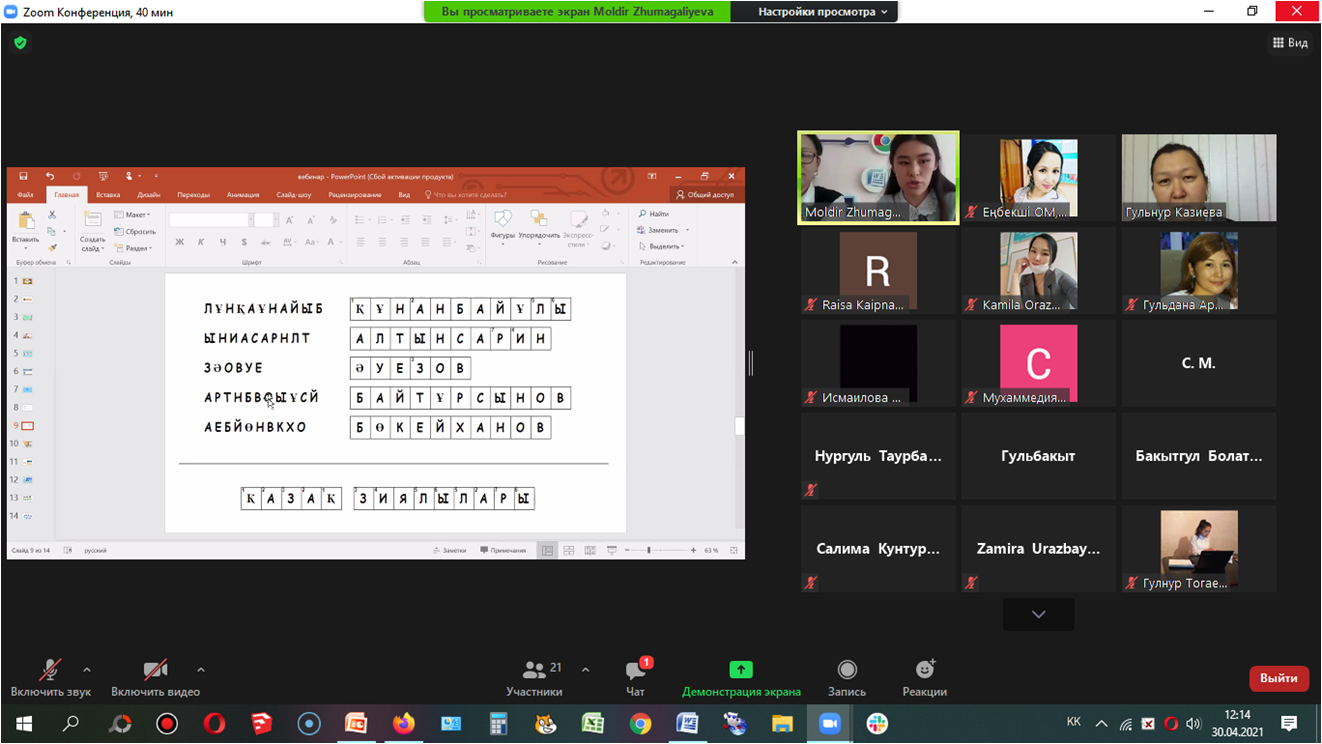Open the Participants panel icon
This screenshot has height=744, width=1322.
534,670
